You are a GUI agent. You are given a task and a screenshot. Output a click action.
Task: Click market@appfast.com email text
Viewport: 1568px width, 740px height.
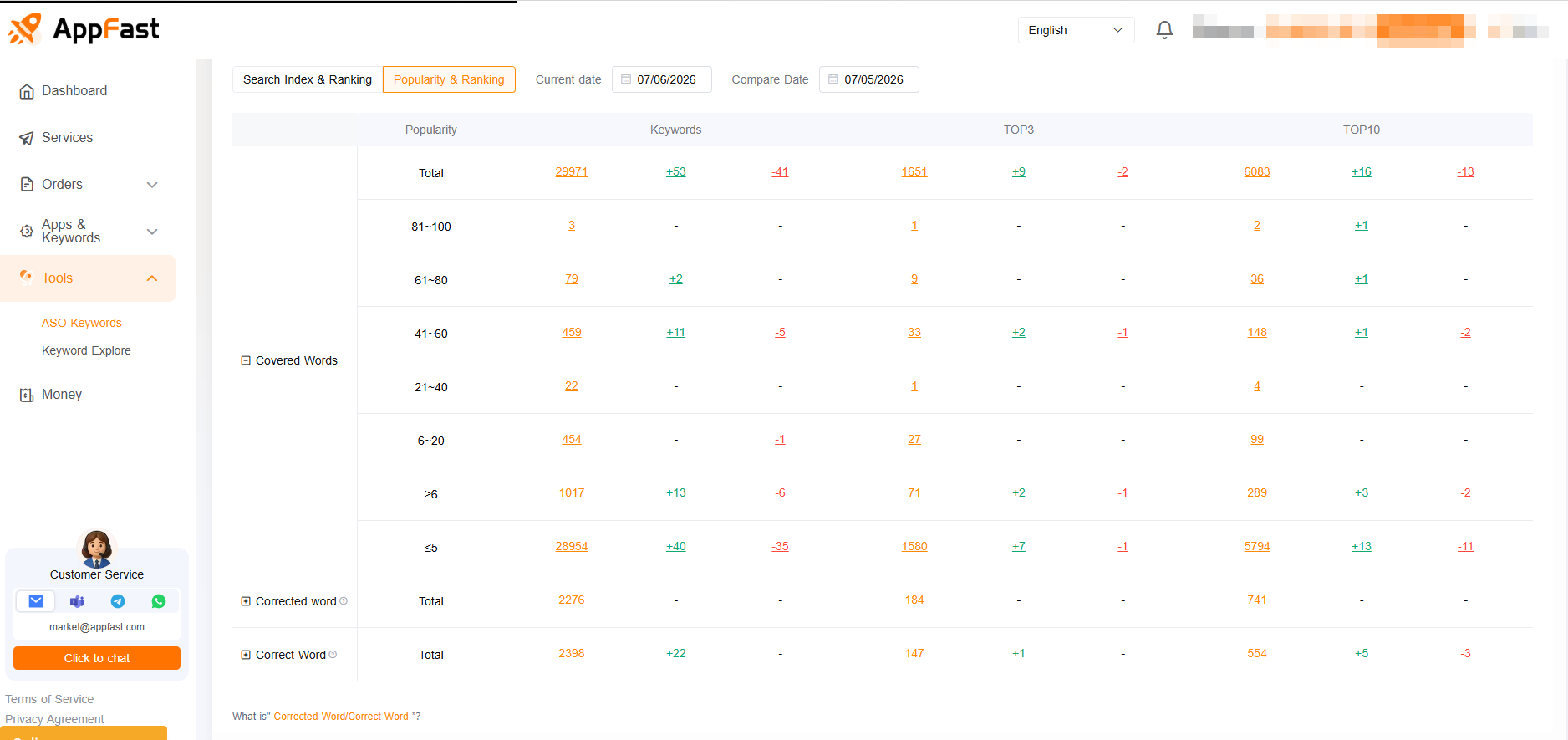pos(97,627)
